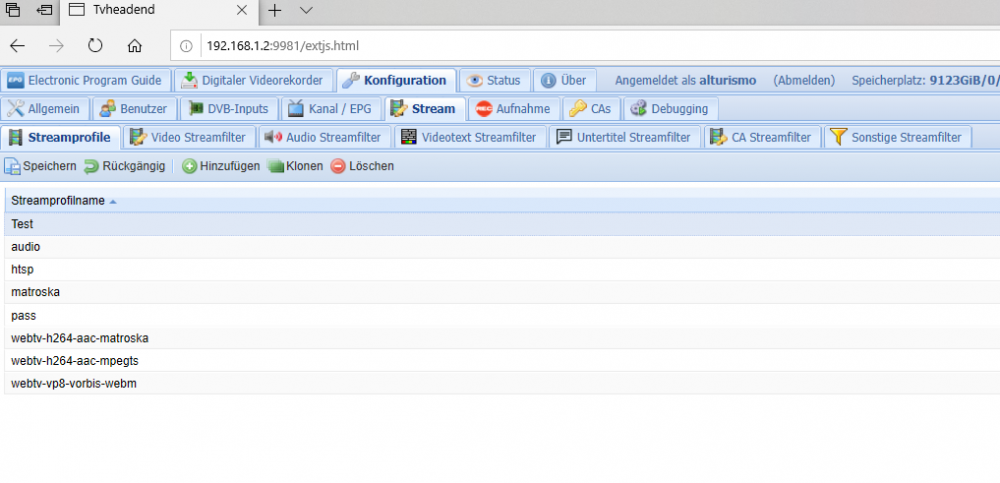Click the Hinzufügen button
Image resolution: width=1000 pixels, height=483 pixels.
click(x=221, y=166)
